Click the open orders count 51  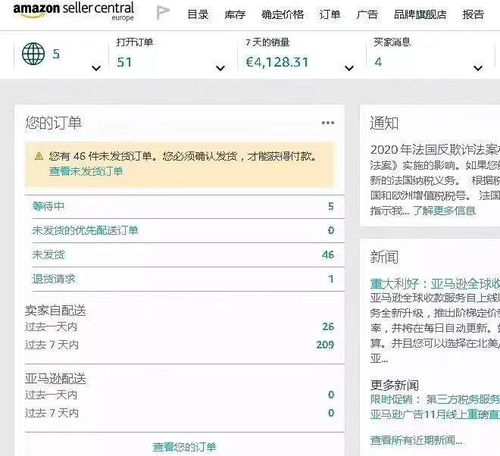click(x=124, y=62)
